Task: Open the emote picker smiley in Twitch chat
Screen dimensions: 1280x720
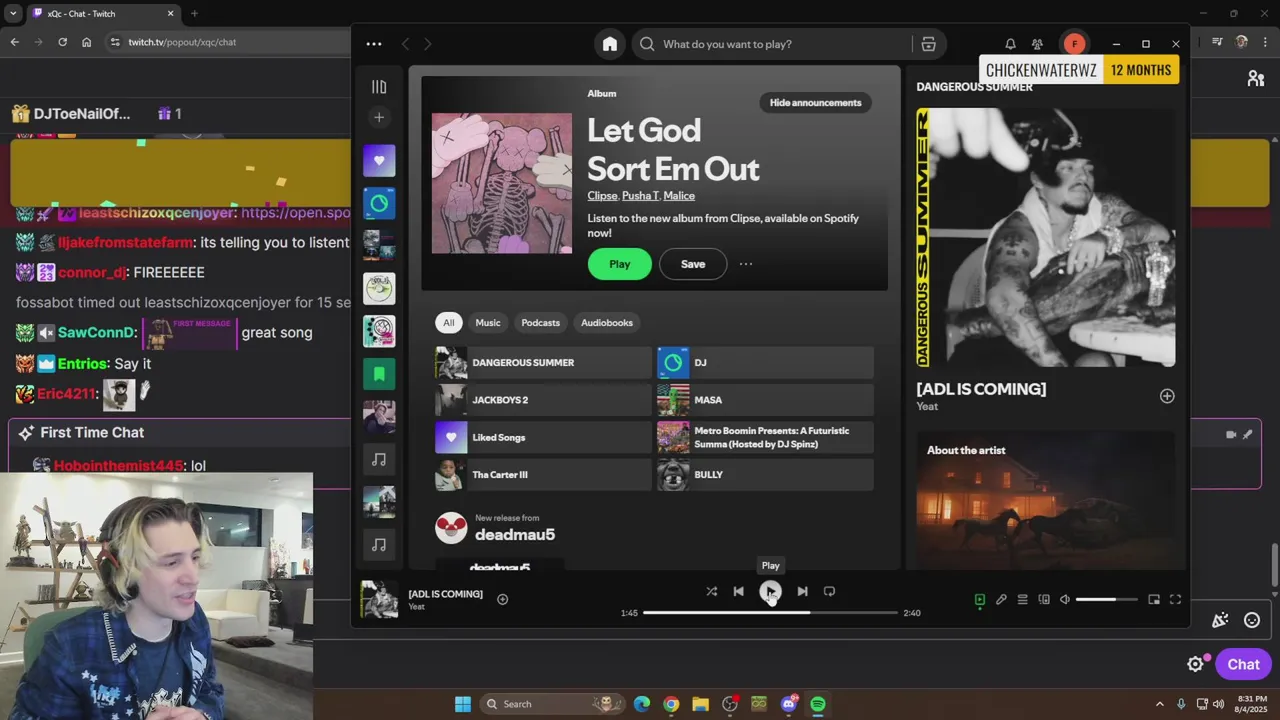Action: (1252, 620)
